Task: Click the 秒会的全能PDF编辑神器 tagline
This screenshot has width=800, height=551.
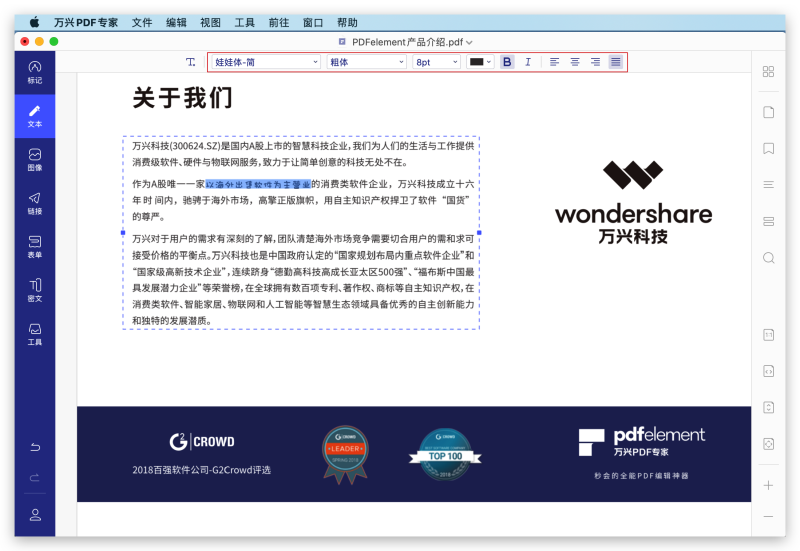Action: (x=641, y=476)
